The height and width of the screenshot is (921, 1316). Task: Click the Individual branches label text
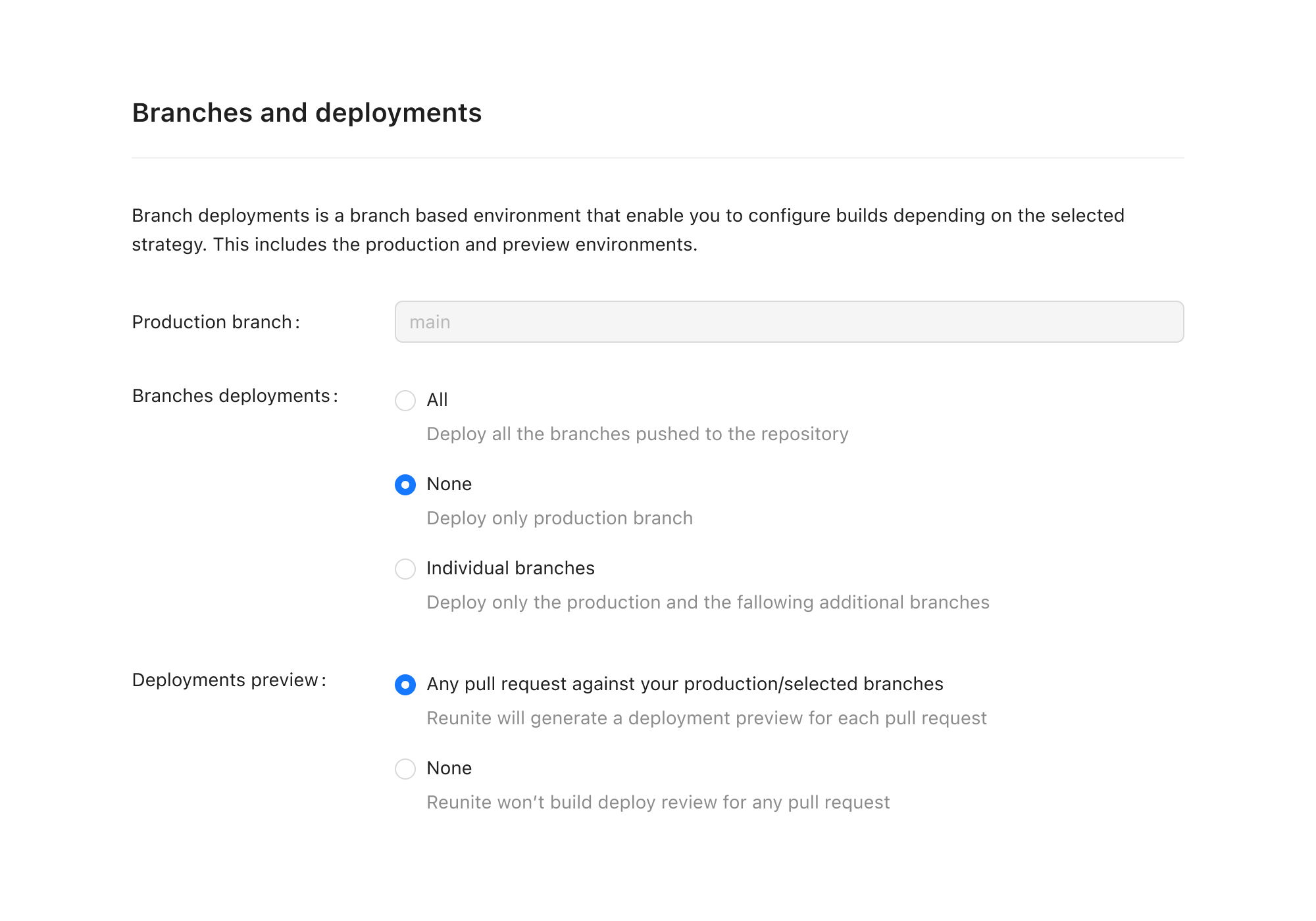pyautogui.click(x=511, y=568)
